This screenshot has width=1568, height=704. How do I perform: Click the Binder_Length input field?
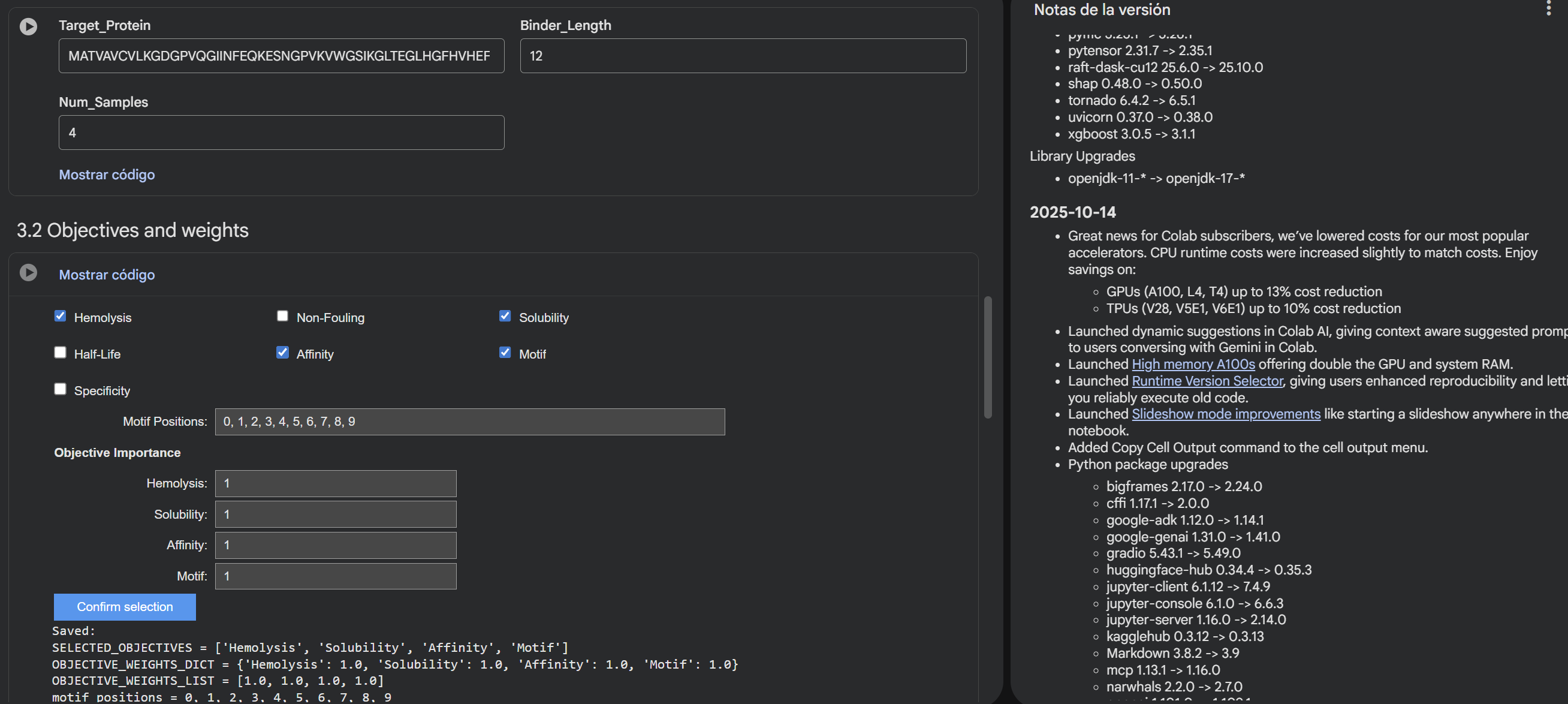[743, 56]
